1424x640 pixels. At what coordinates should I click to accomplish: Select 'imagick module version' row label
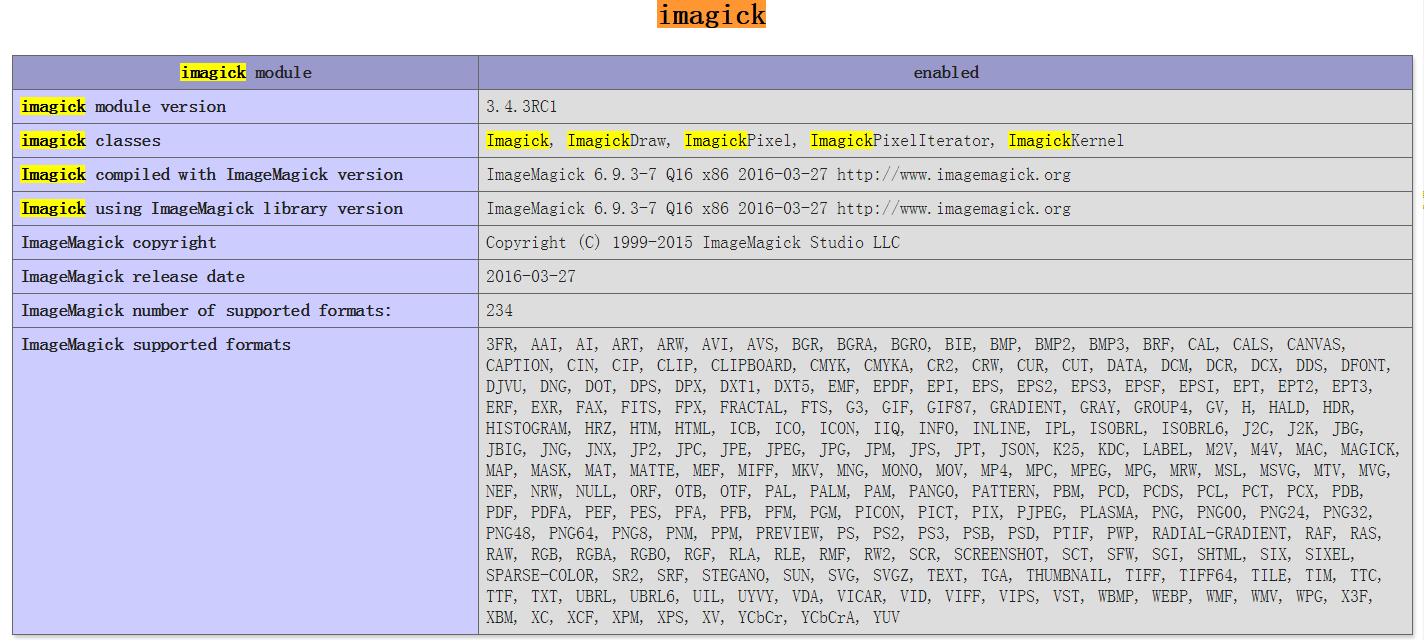[124, 107]
